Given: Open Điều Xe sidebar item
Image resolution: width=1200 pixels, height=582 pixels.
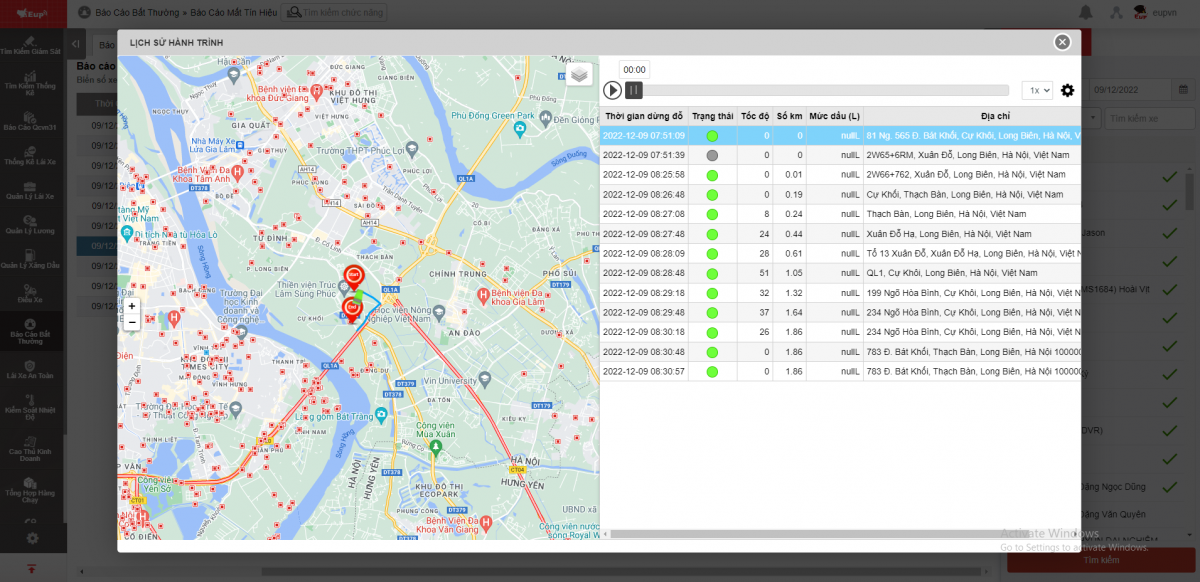Looking at the screenshot, I should pos(33,293).
